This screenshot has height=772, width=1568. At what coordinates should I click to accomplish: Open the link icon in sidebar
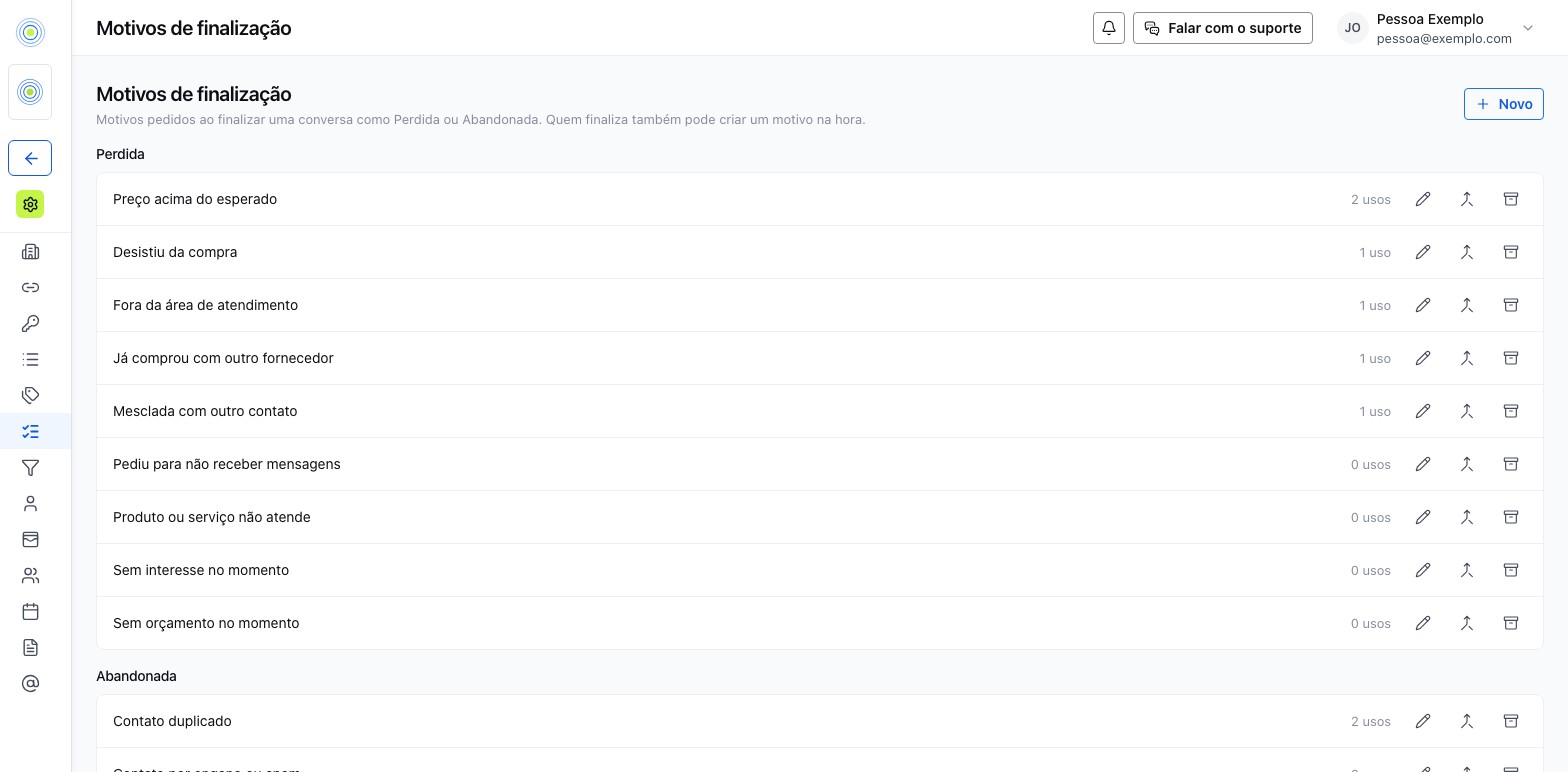[x=30, y=287]
